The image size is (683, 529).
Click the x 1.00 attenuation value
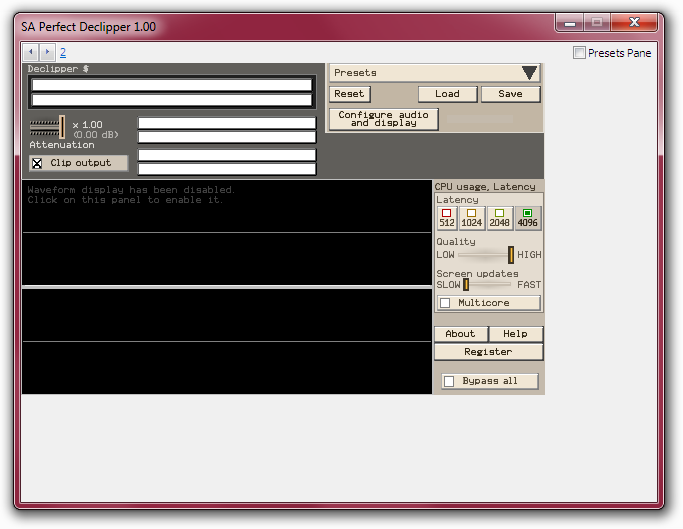(x=88, y=125)
